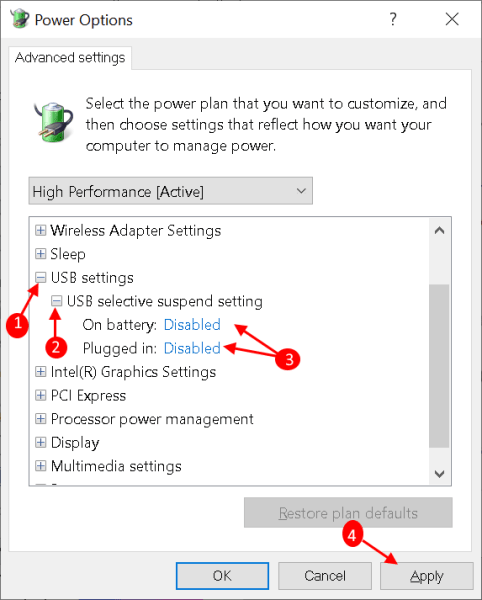Image resolution: width=482 pixels, height=600 pixels.
Task: Expand the Display node
Action: pos(40,442)
